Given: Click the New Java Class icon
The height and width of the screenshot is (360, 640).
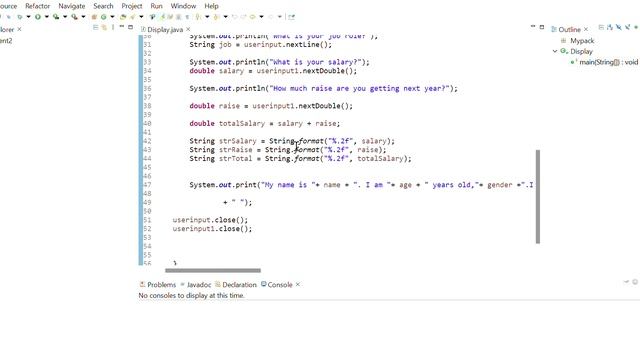Looking at the screenshot, I should 104,17.
